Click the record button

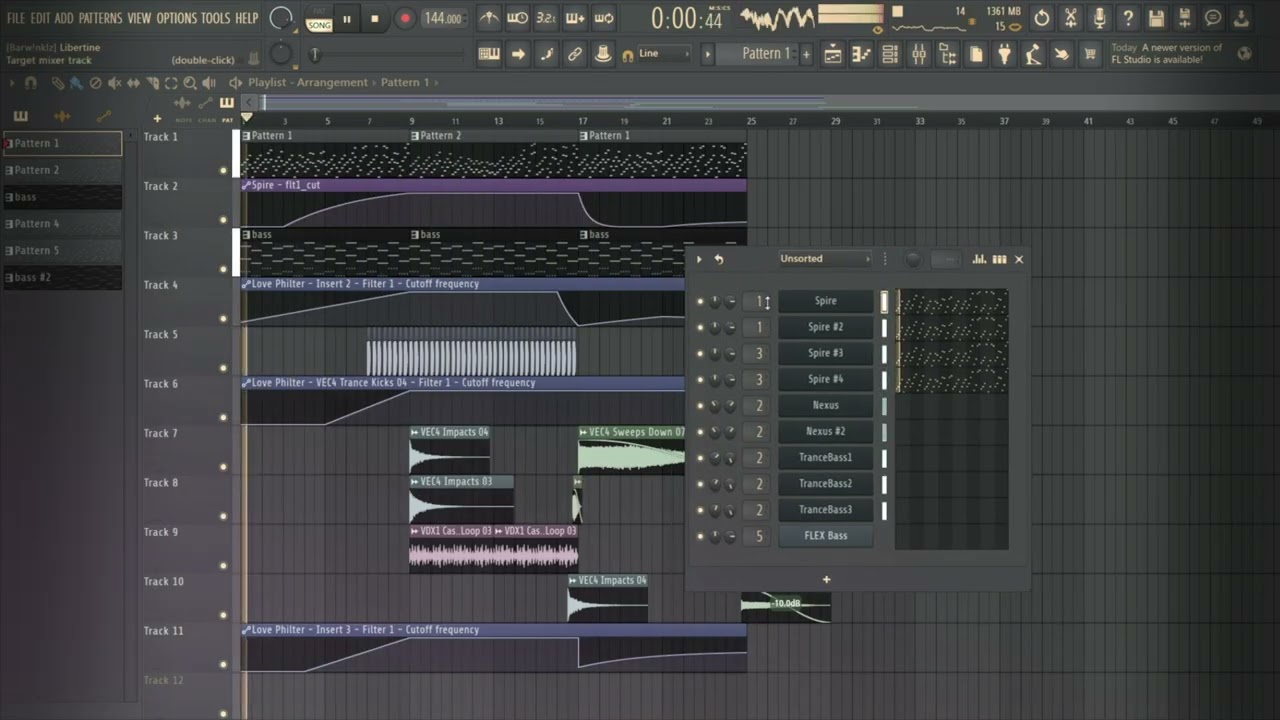click(405, 18)
